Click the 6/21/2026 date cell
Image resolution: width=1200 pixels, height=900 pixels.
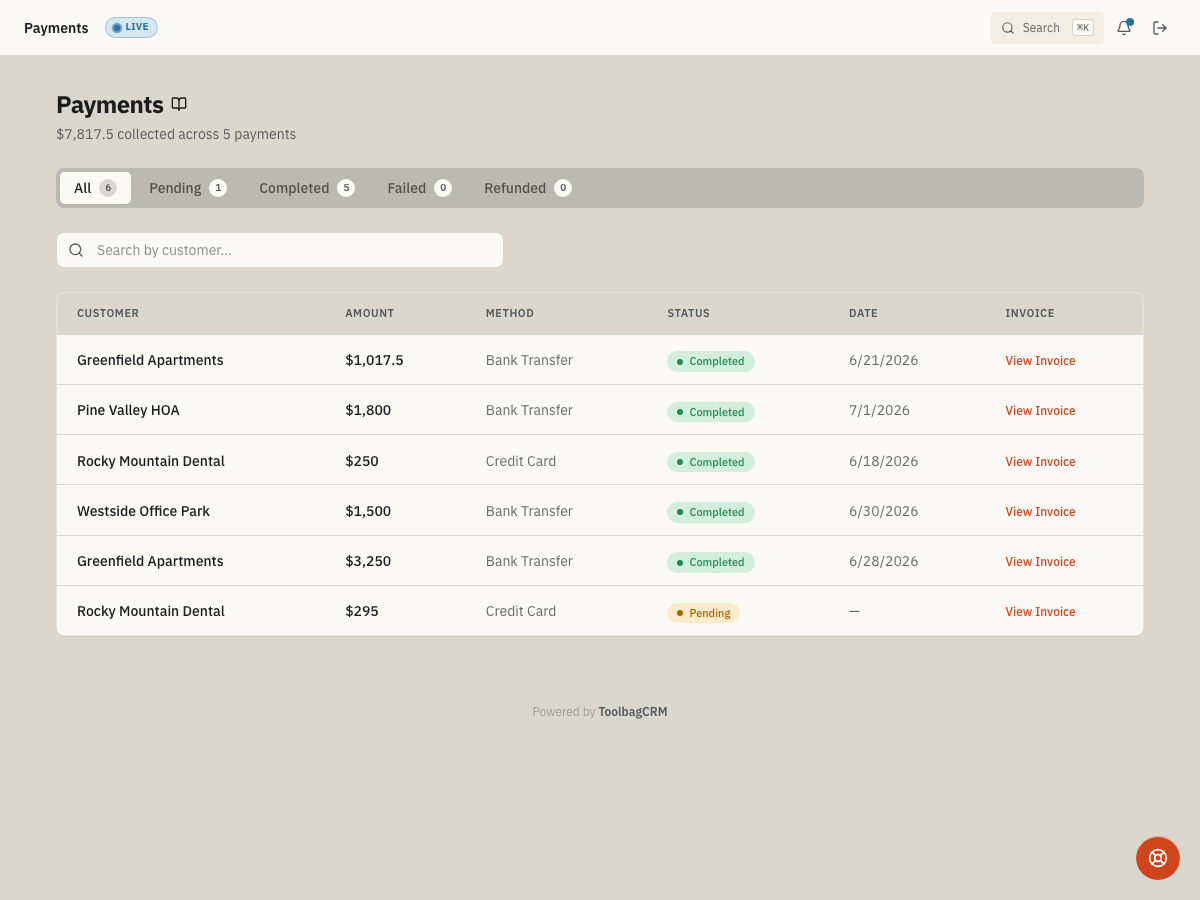pyautogui.click(x=884, y=360)
